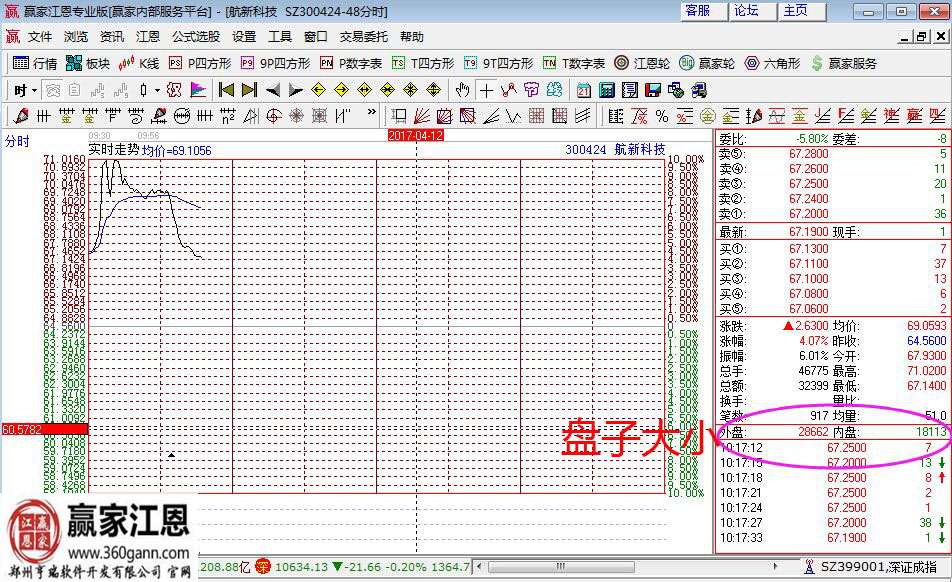
Task: Open the 交易委托 menu
Action: coord(363,36)
